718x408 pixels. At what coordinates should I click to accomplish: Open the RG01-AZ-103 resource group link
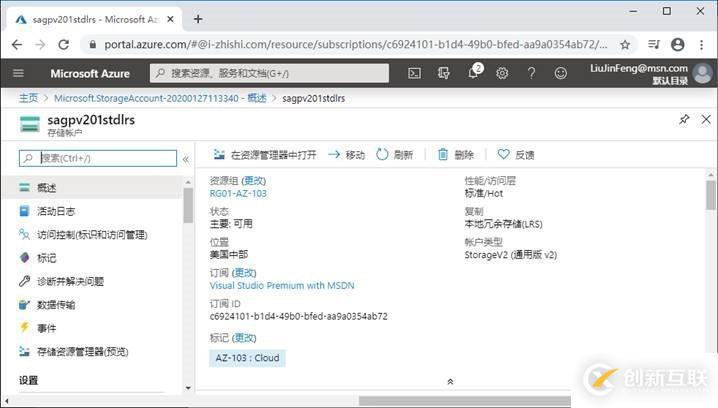pos(238,193)
